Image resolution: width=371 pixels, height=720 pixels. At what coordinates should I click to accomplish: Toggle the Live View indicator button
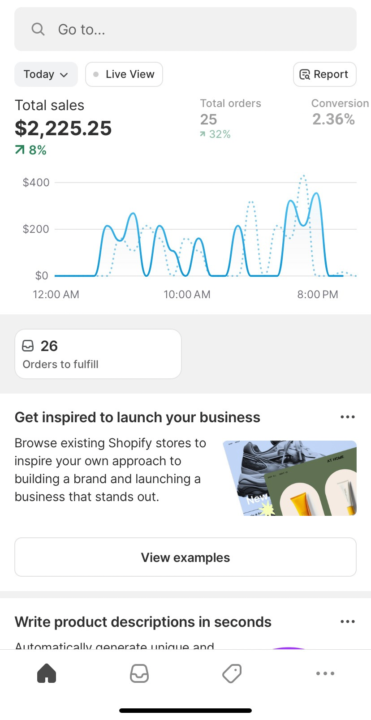[x=124, y=74]
